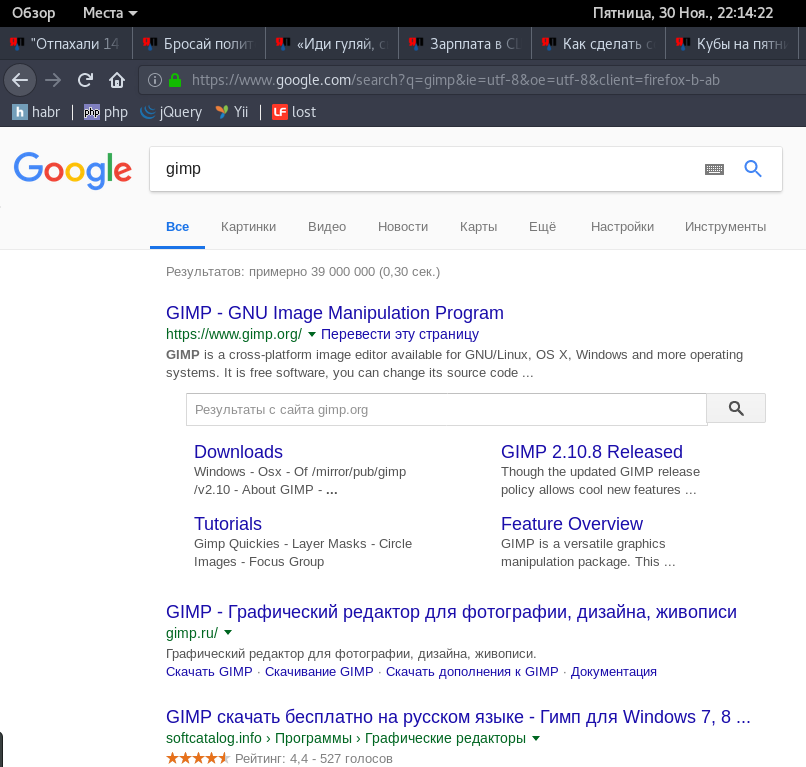Open the lost bookmark
This screenshot has height=767, width=806.
pos(294,112)
